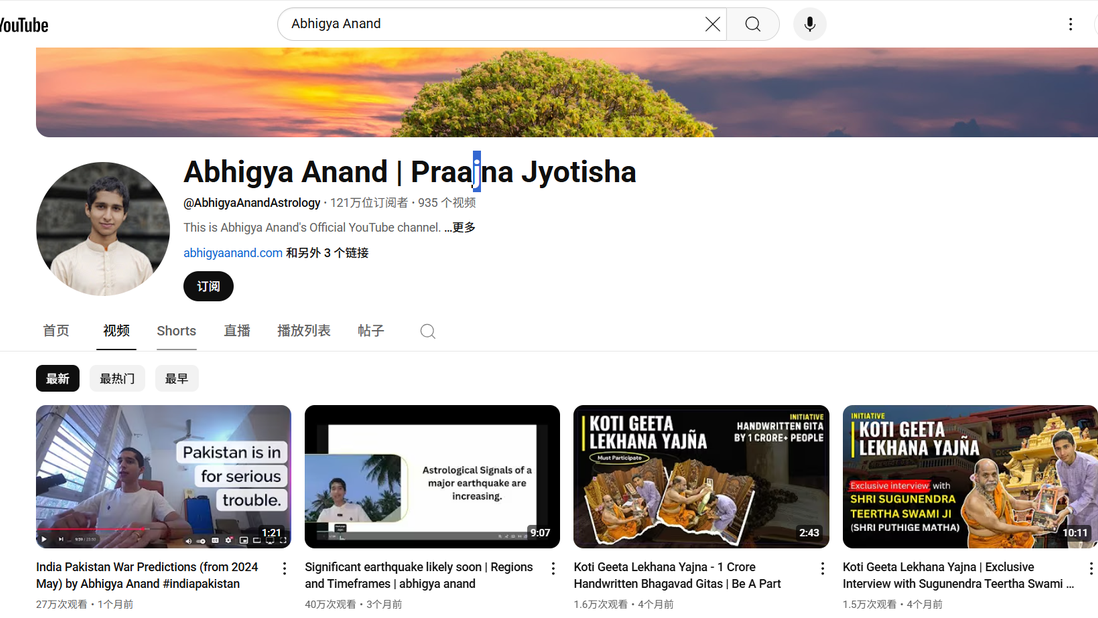The image size is (1098, 618).
Task: Open options for Koti Geeta 1 Crore video
Action: pyautogui.click(x=822, y=568)
